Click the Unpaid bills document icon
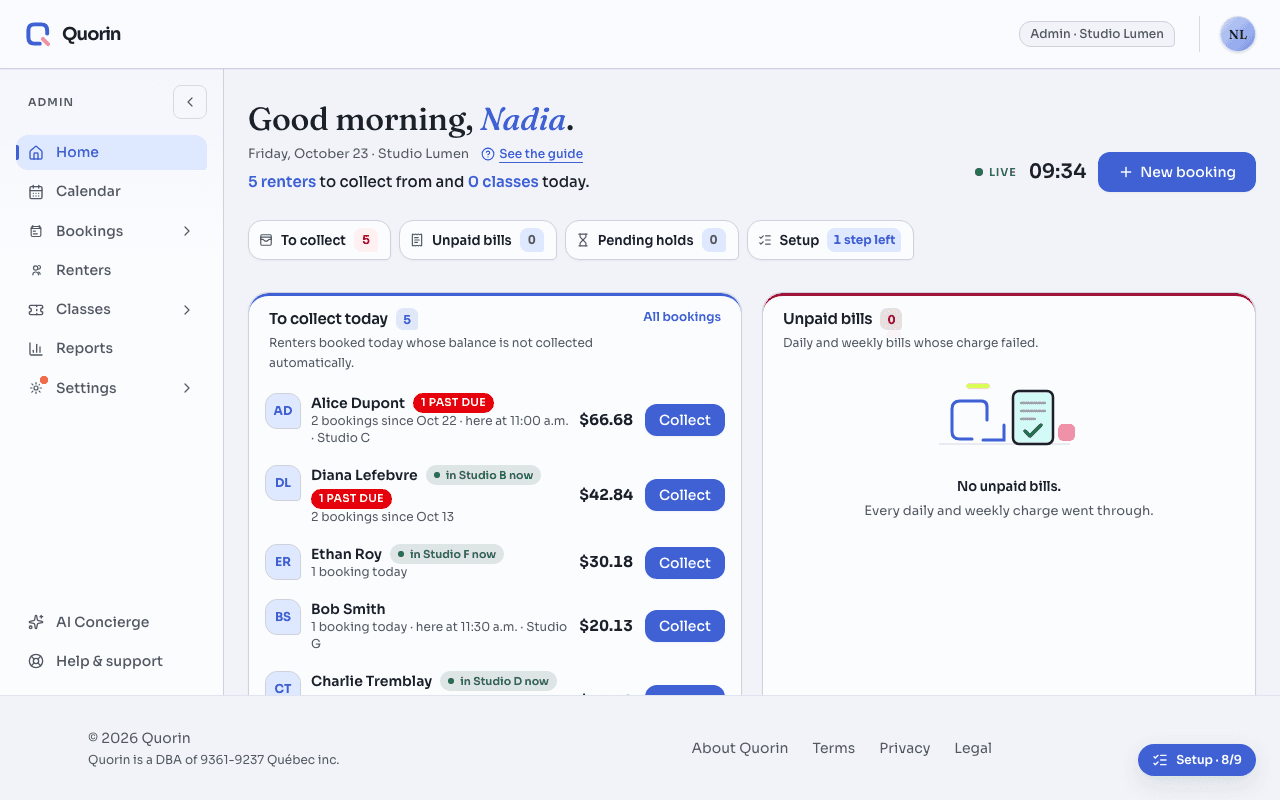 tap(417, 240)
